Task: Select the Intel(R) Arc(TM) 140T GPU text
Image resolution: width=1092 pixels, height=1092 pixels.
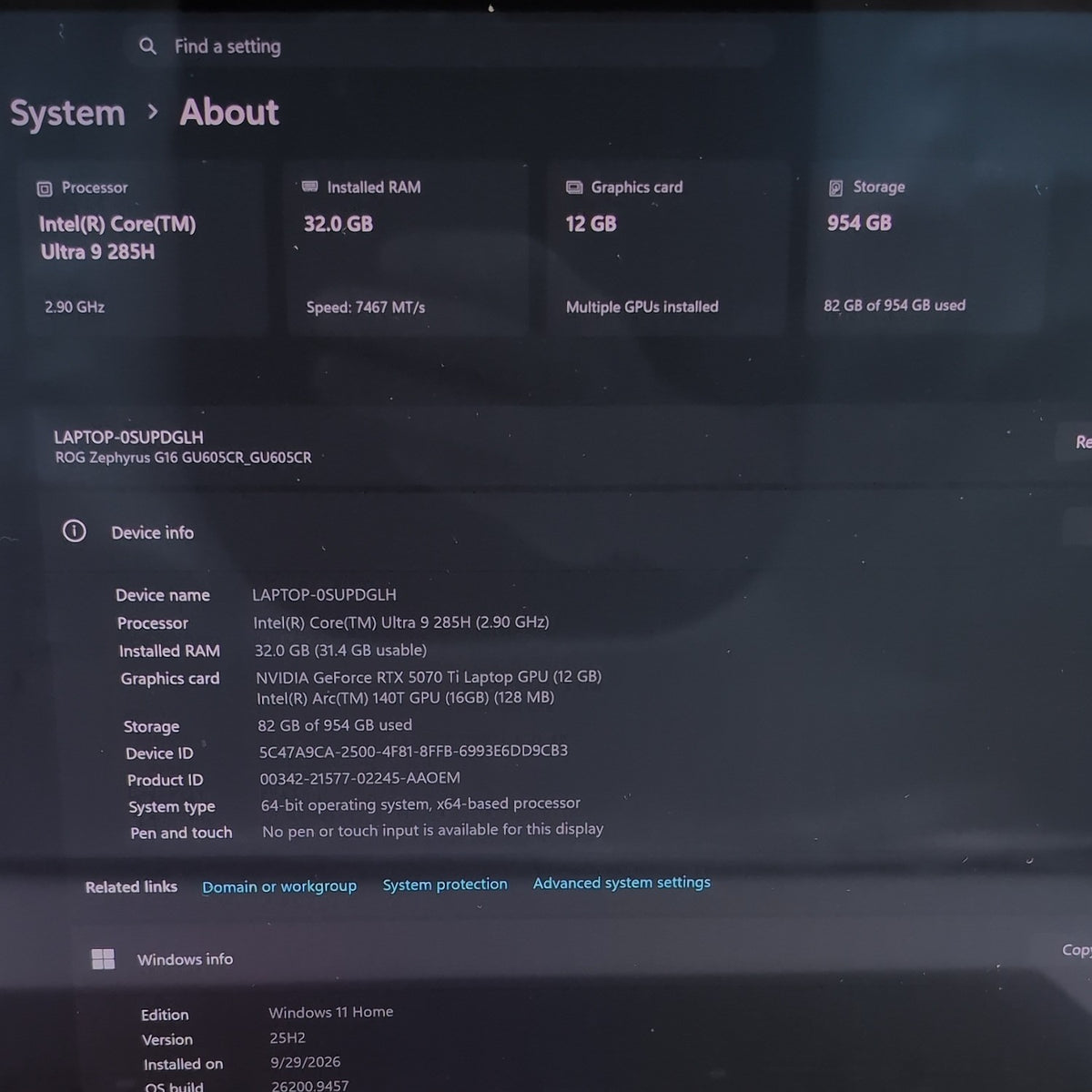Action: [x=405, y=698]
